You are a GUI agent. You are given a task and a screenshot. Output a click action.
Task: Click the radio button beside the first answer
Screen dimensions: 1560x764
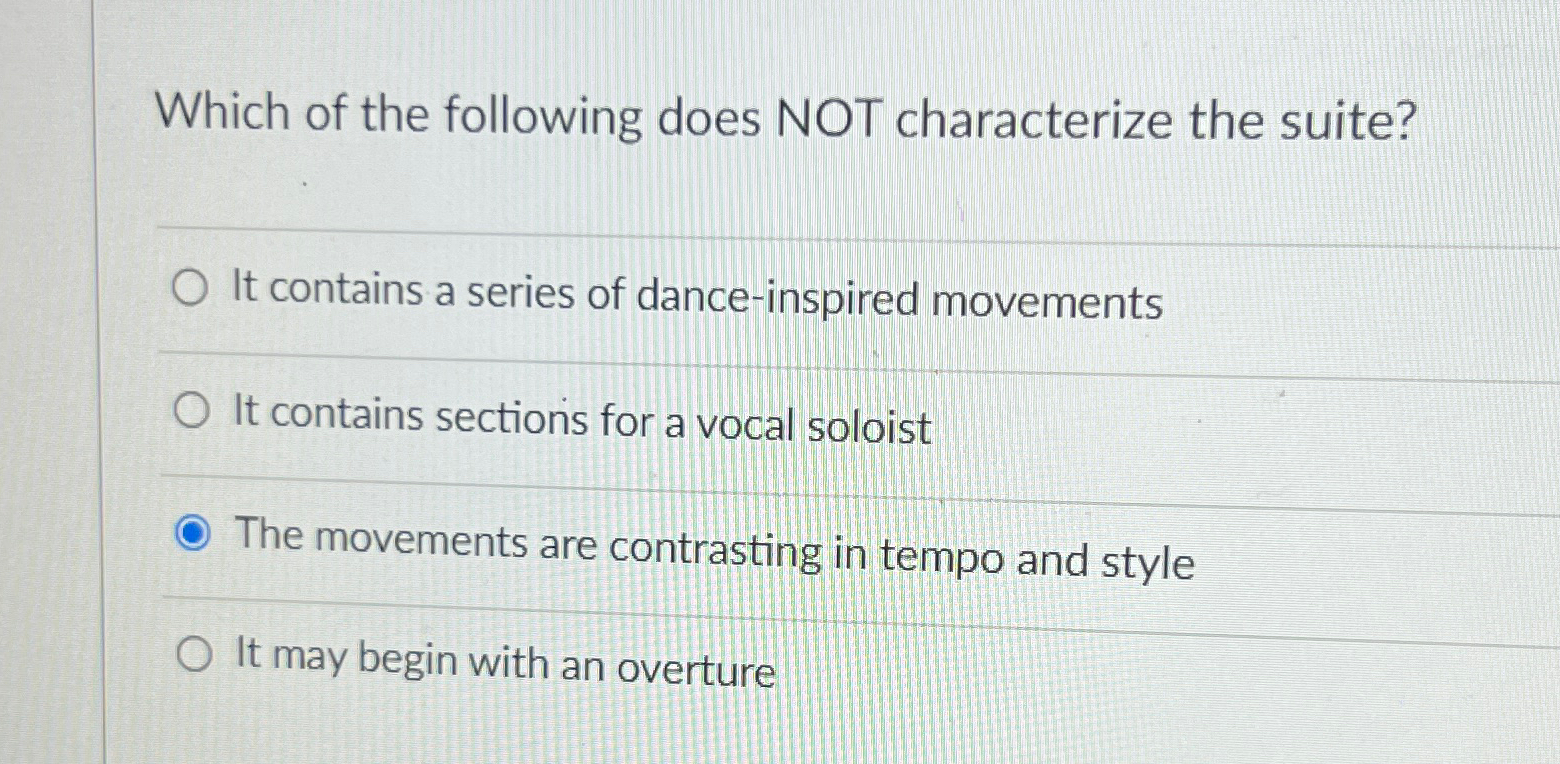click(x=191, y=288)
